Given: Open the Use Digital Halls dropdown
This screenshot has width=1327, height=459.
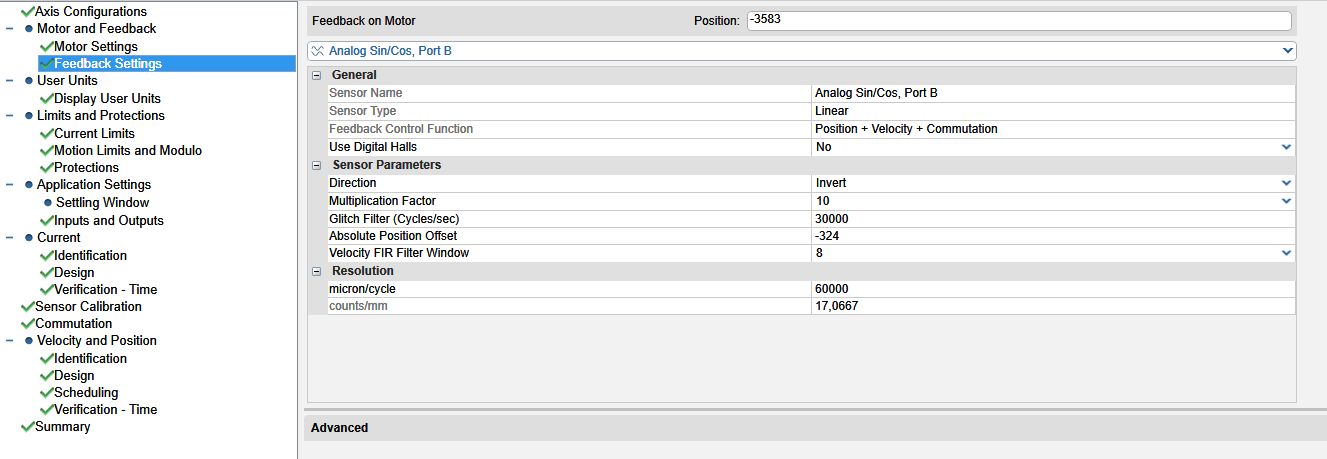Looking at the screenshot, I should click(x=1286, y=147).
